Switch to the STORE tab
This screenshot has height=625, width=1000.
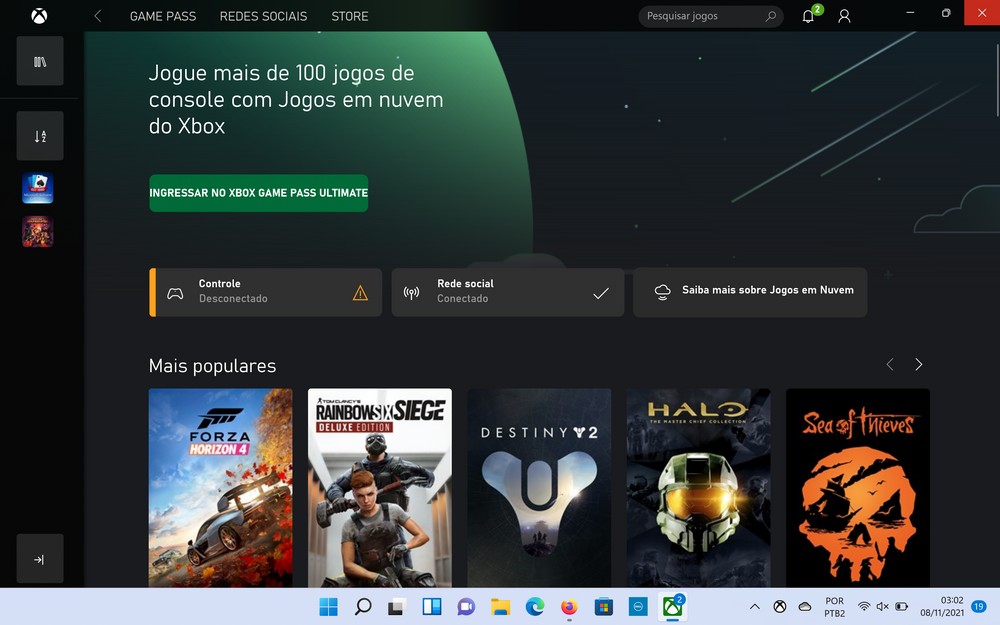click(x=349, y=16)
